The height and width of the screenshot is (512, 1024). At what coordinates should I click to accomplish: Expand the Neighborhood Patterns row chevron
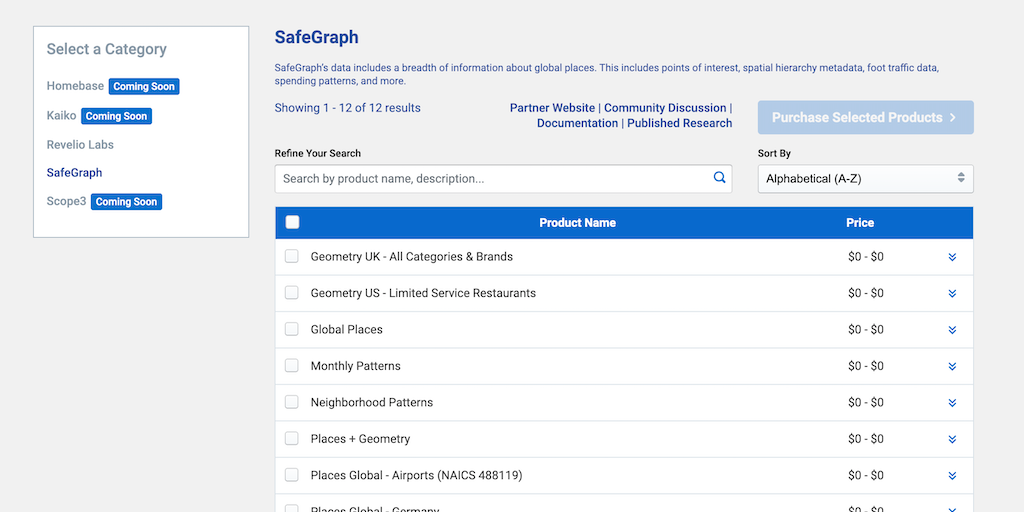click(952, 403)
